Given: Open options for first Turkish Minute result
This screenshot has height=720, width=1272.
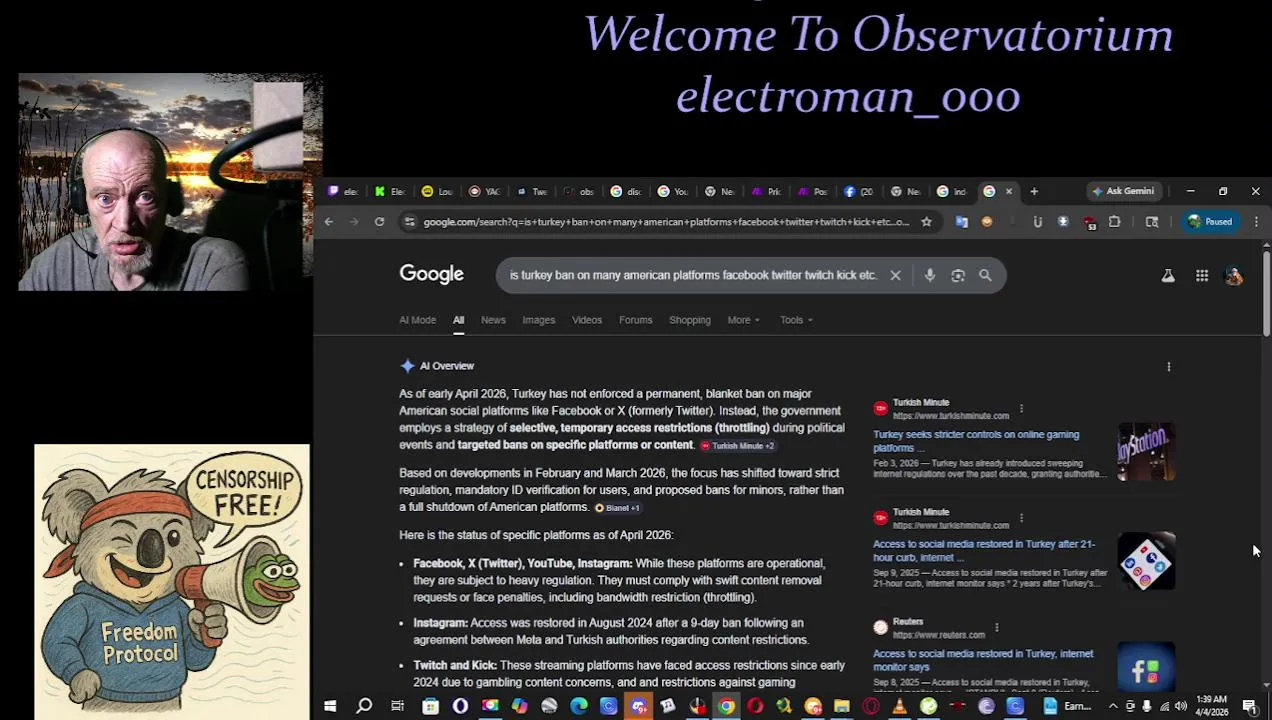Looking at the screenshot, I should (x=1021, y=408).
